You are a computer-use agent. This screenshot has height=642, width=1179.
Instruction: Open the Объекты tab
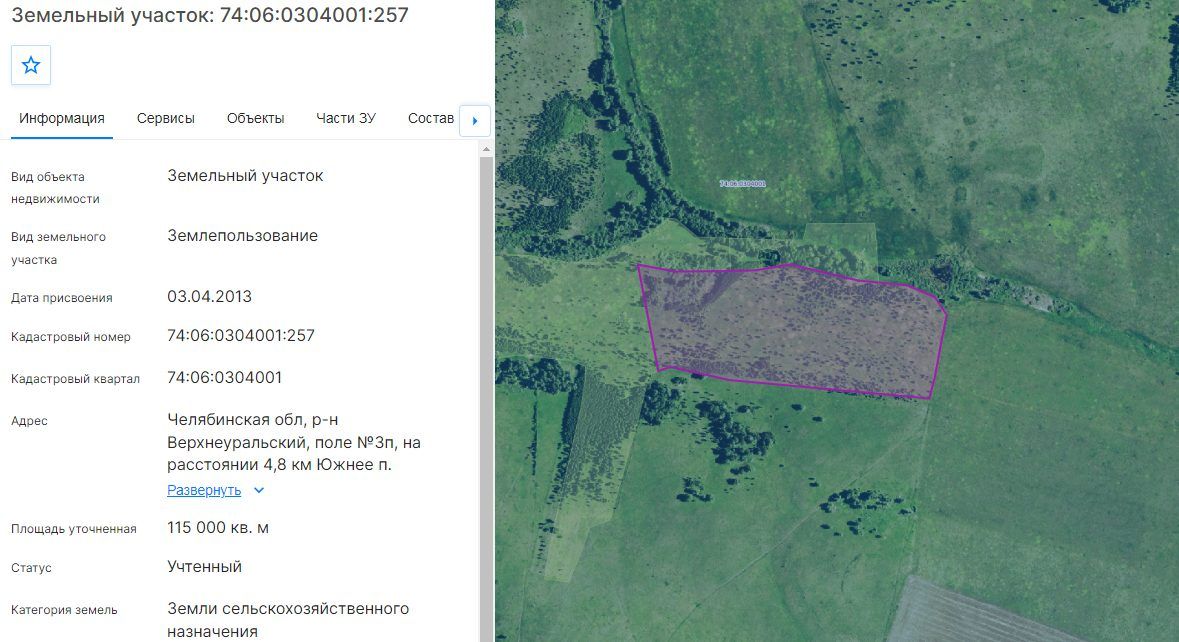coord(256,119)
